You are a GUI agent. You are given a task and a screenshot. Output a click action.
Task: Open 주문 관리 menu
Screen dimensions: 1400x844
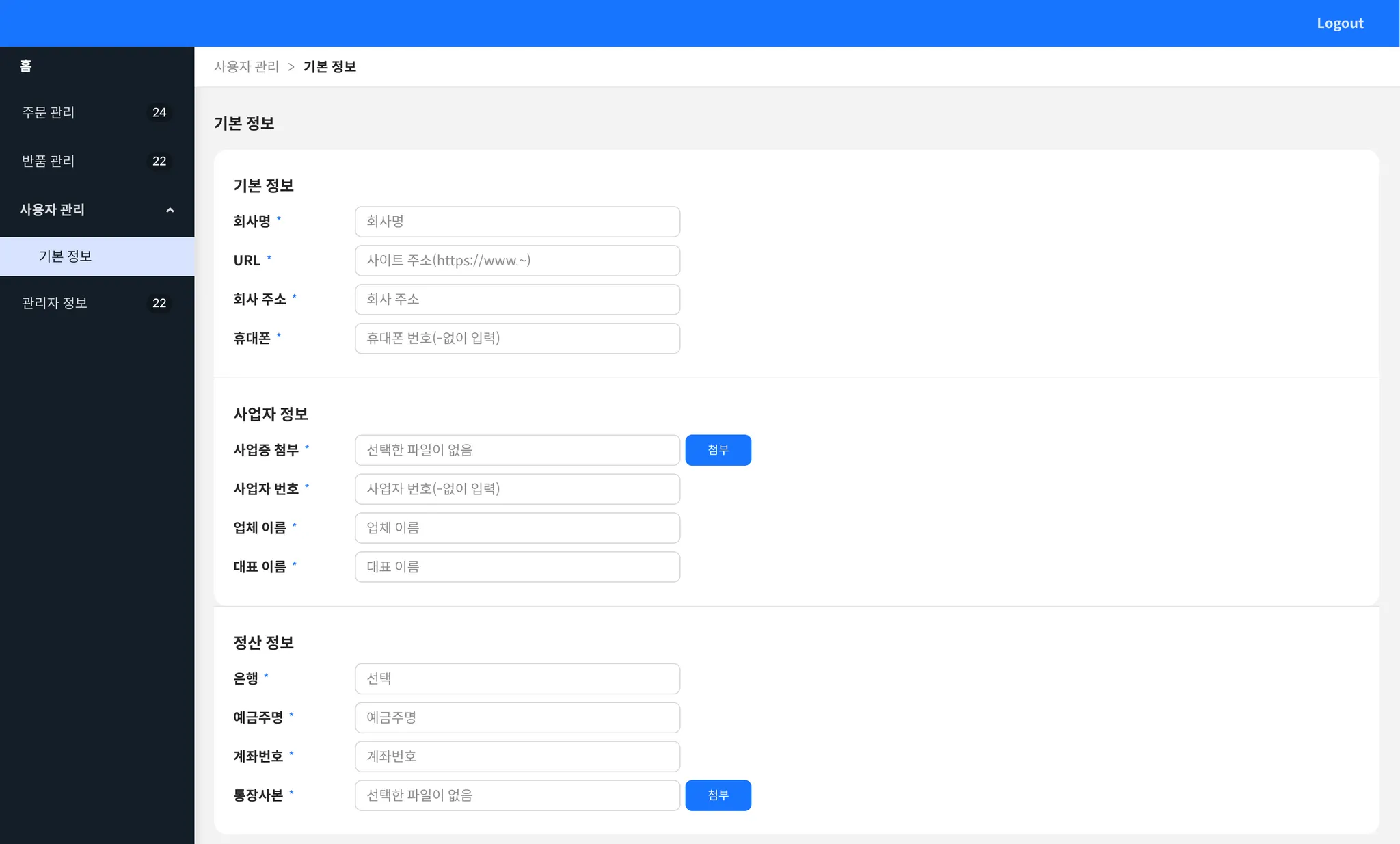[49, 112]
